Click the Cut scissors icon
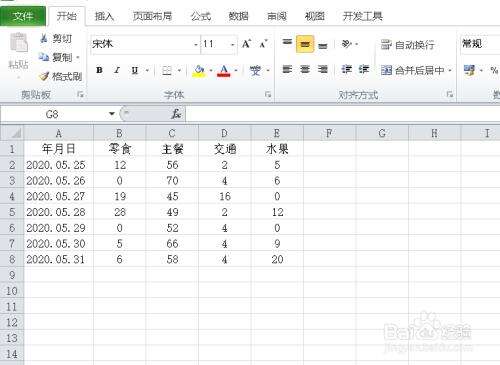The height and width of the screenshot is (365, 500). point(44,38)
